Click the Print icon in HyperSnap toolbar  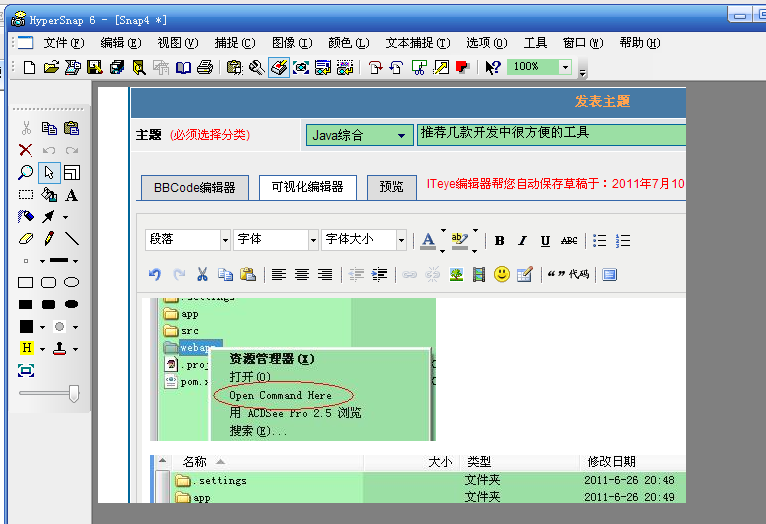(205, 67)
